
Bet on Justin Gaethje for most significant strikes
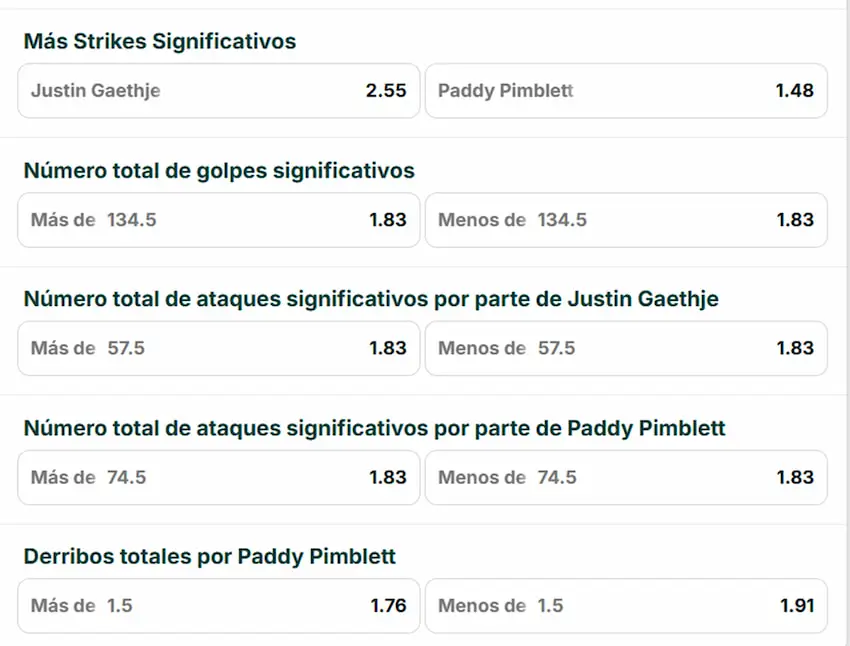coord(218,91)
